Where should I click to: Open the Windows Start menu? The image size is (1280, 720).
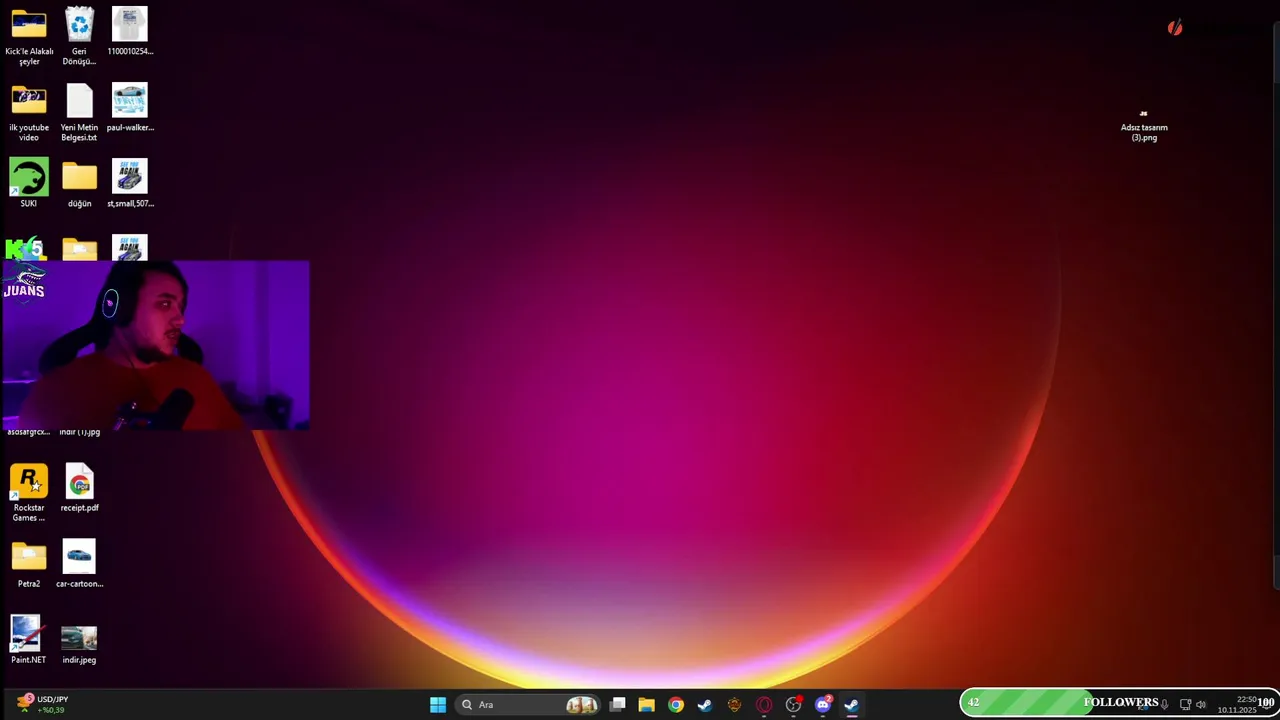438,705
